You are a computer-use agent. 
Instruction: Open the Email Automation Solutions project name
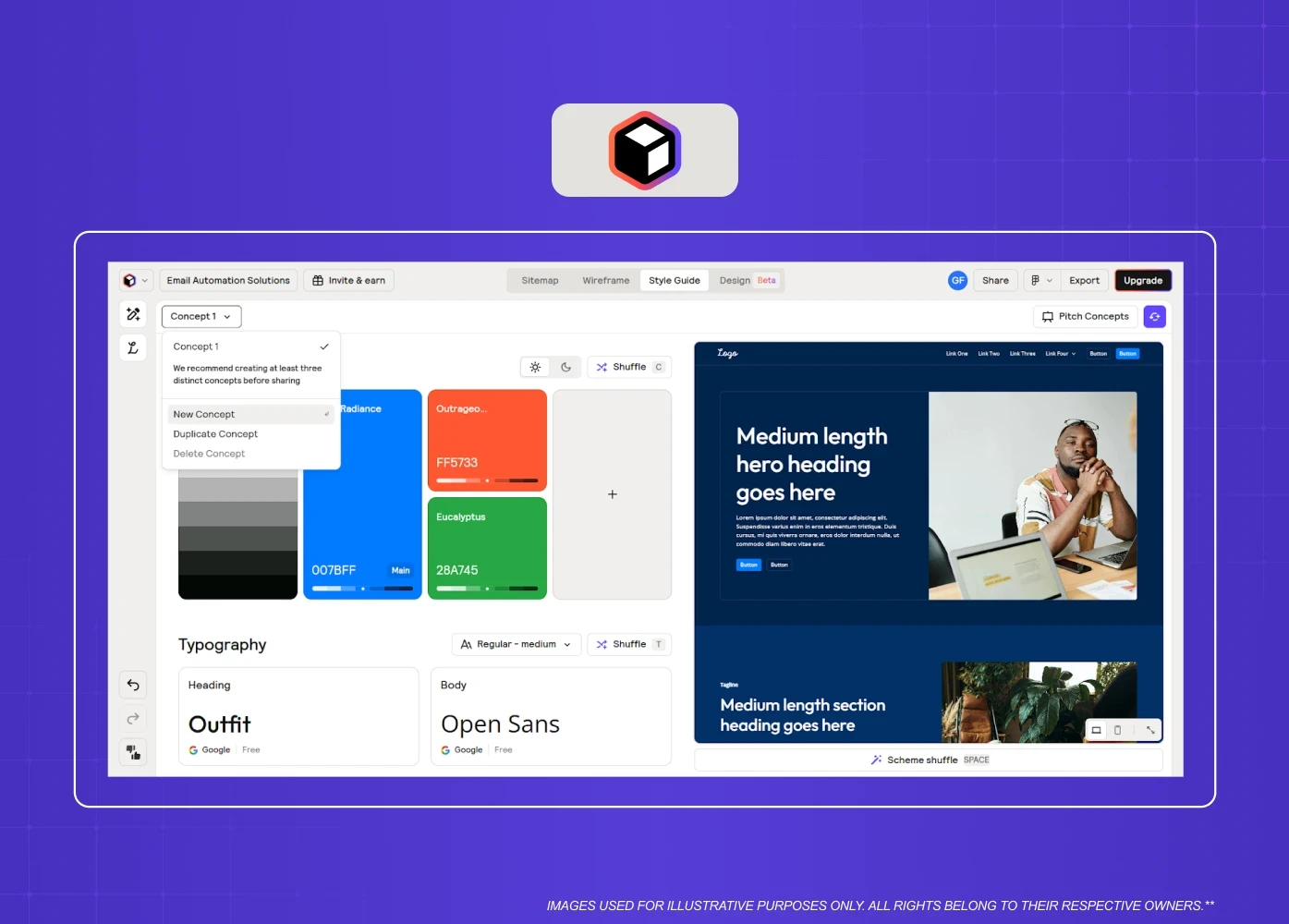pyautogui.click(x=228, y=280)
